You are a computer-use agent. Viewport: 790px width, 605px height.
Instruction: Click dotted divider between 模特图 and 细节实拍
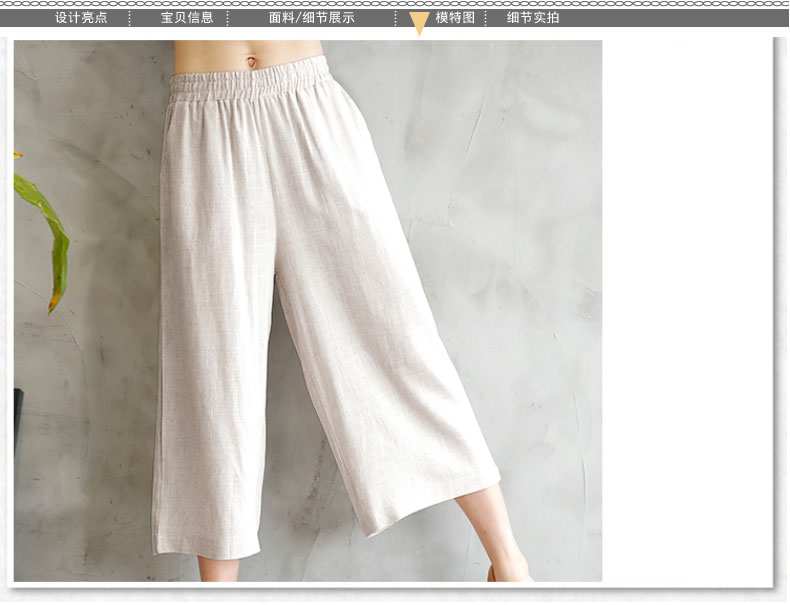(x=486, y=18)
